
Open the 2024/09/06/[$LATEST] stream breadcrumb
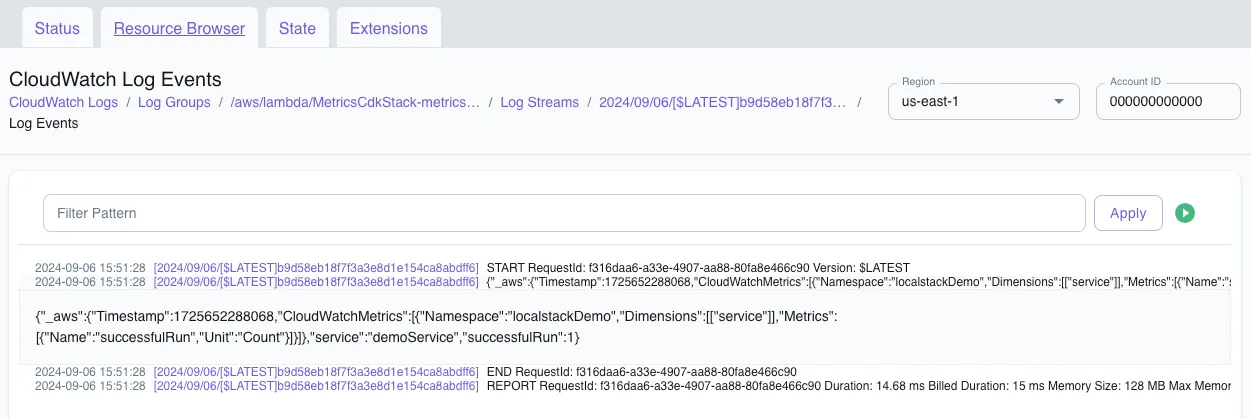pyautogui.click(x=722, y=102)
